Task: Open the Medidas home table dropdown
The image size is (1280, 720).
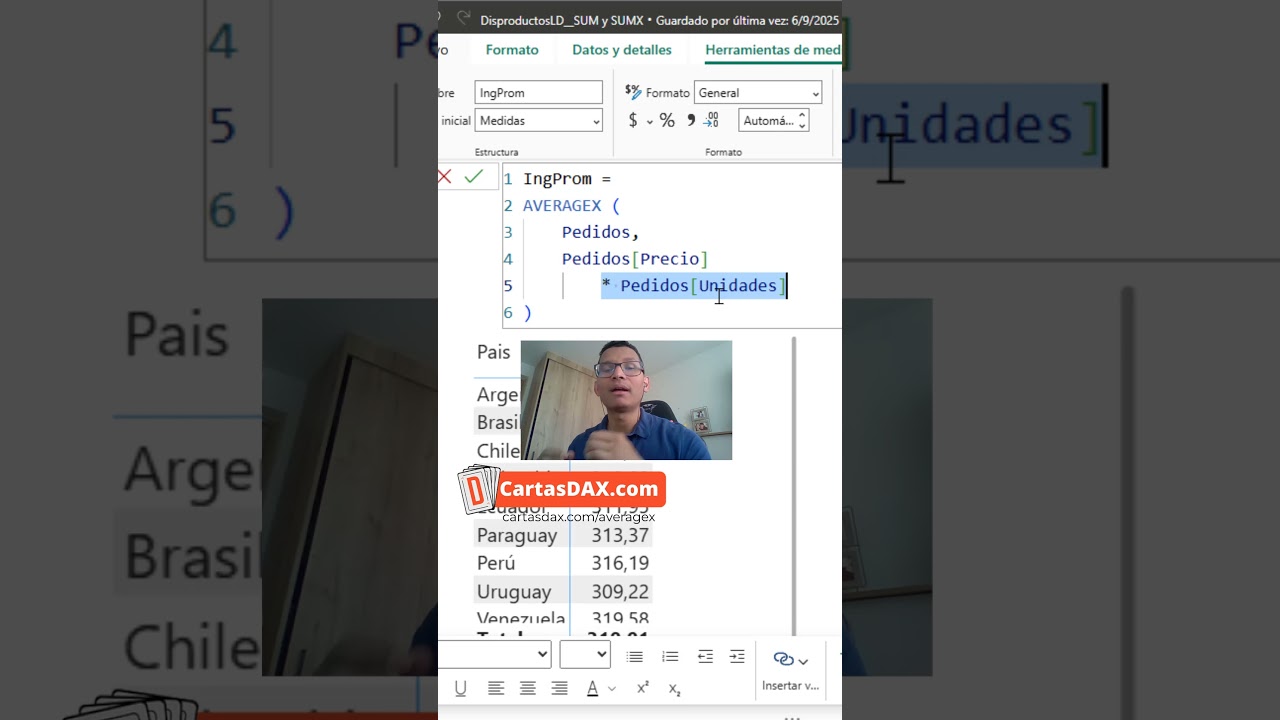Action: click(538, 121)
